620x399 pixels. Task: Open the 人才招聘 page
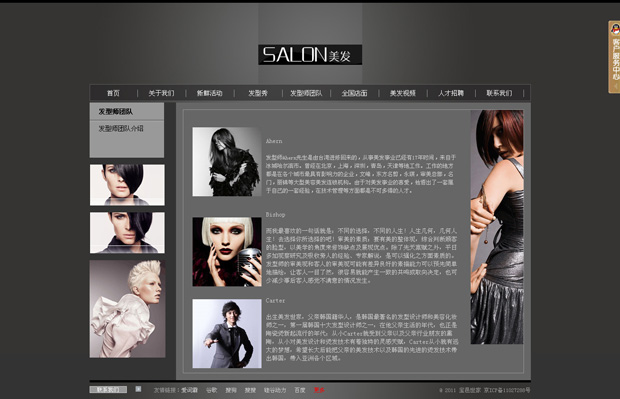(x=451, y=93)
